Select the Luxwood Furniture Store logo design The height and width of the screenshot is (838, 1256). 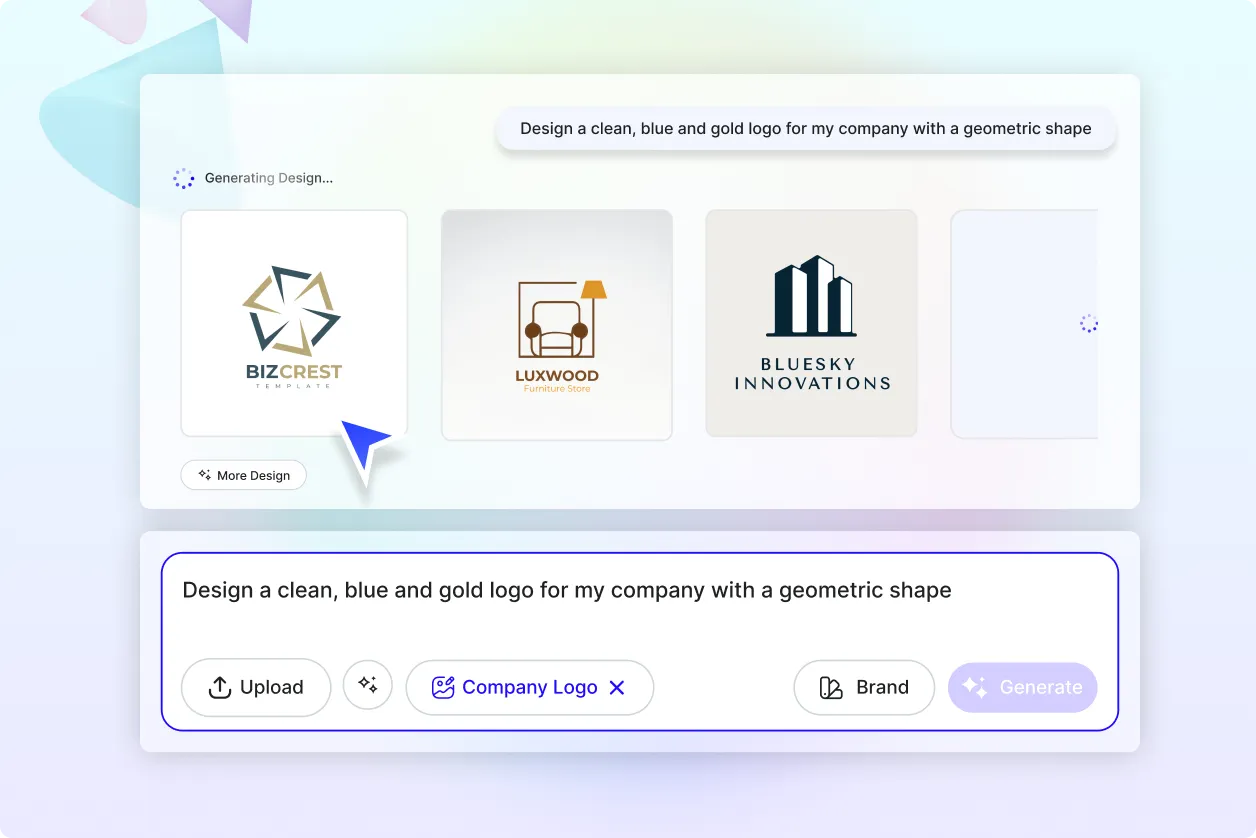coord(557,324)
